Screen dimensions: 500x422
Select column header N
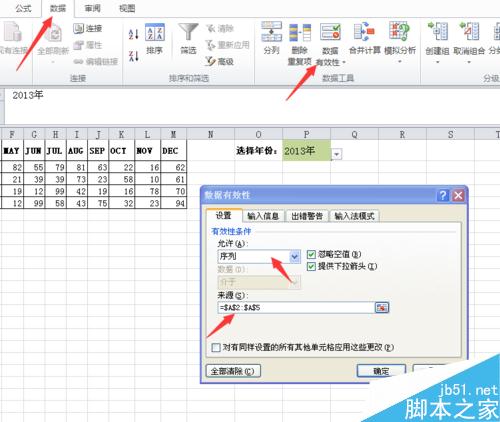click(x=211, y=134)
